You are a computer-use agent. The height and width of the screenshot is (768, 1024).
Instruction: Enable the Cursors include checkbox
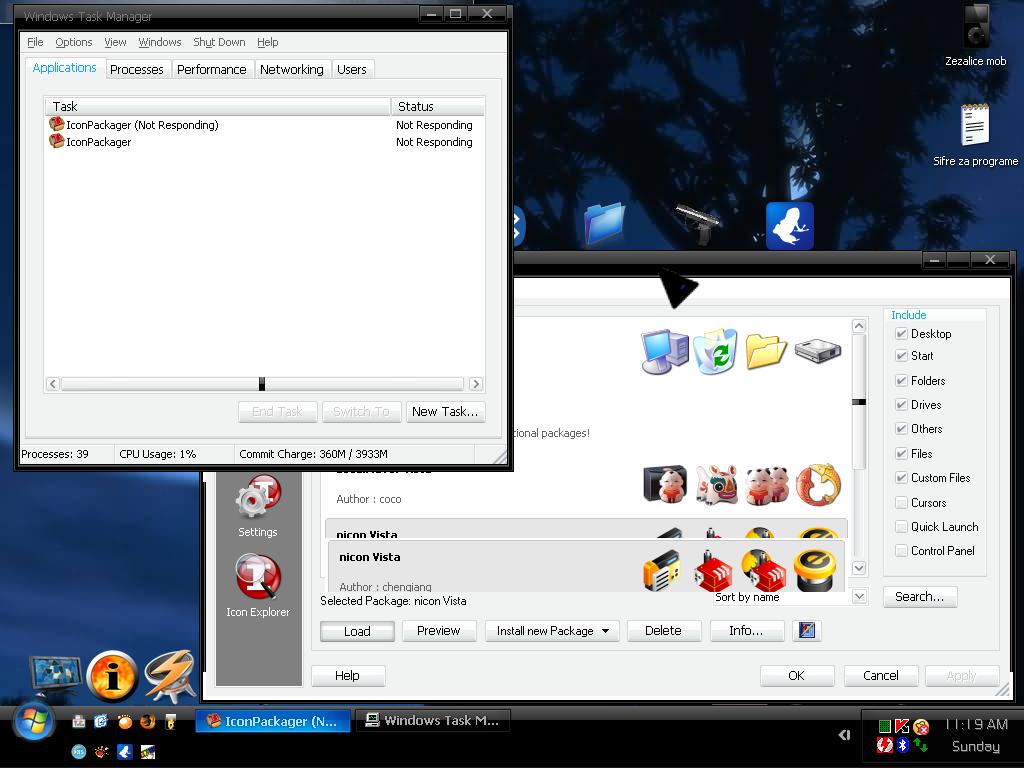pos(901,503)
